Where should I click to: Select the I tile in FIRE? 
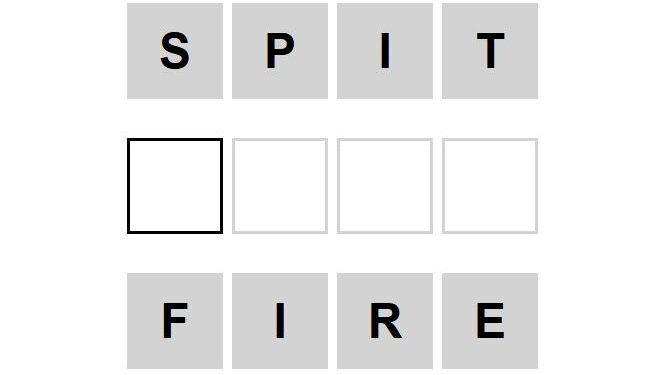pos(280,321)
